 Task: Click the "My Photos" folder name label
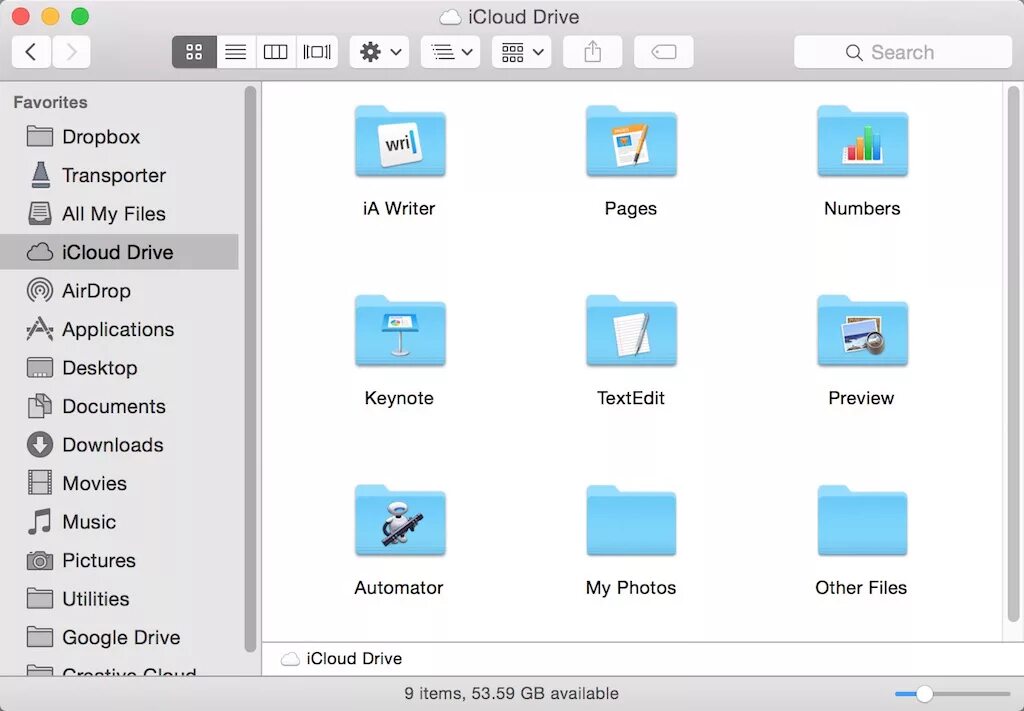631,588
